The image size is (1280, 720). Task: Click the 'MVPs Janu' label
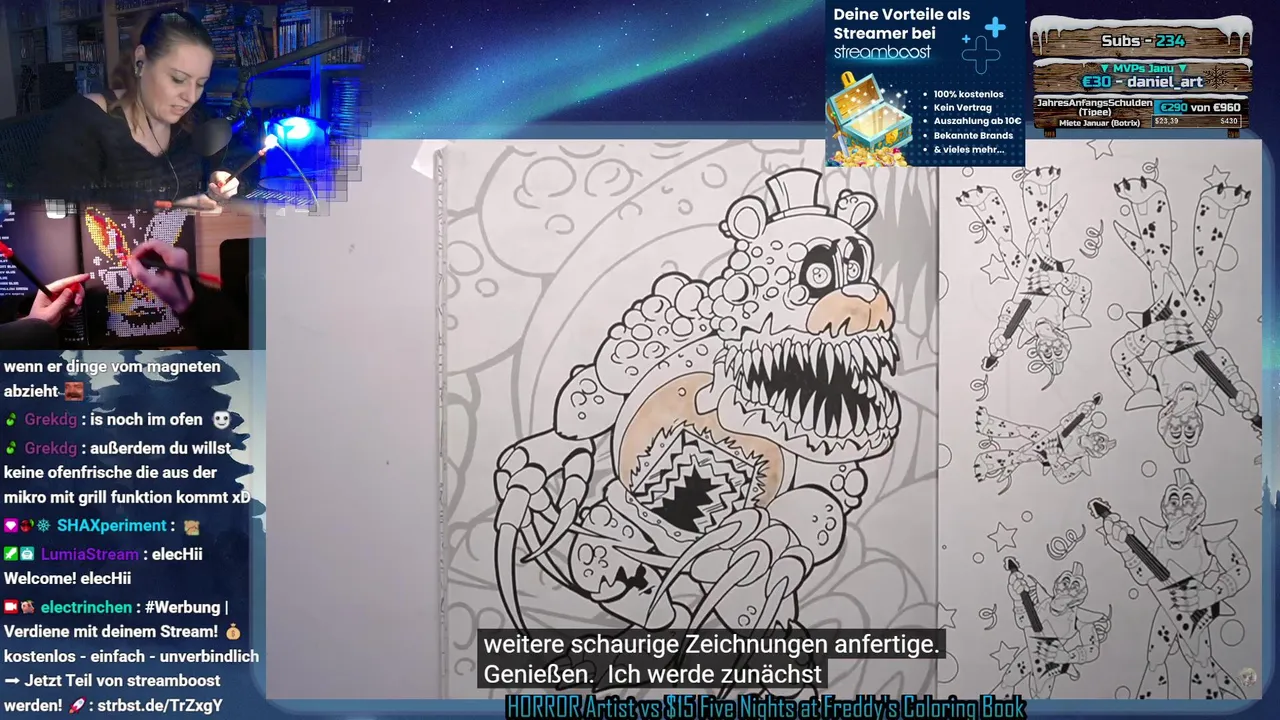pos(1141,67)
